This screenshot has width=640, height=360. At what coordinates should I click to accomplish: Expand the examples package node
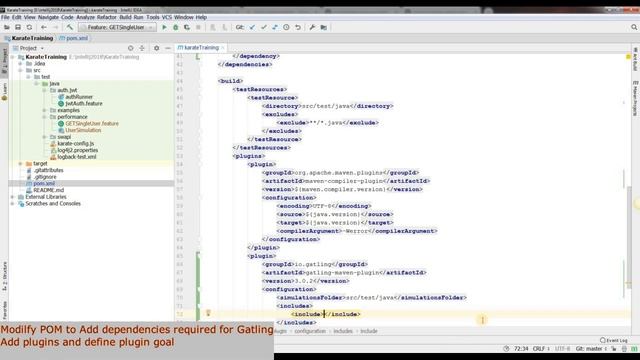point(44,110)
